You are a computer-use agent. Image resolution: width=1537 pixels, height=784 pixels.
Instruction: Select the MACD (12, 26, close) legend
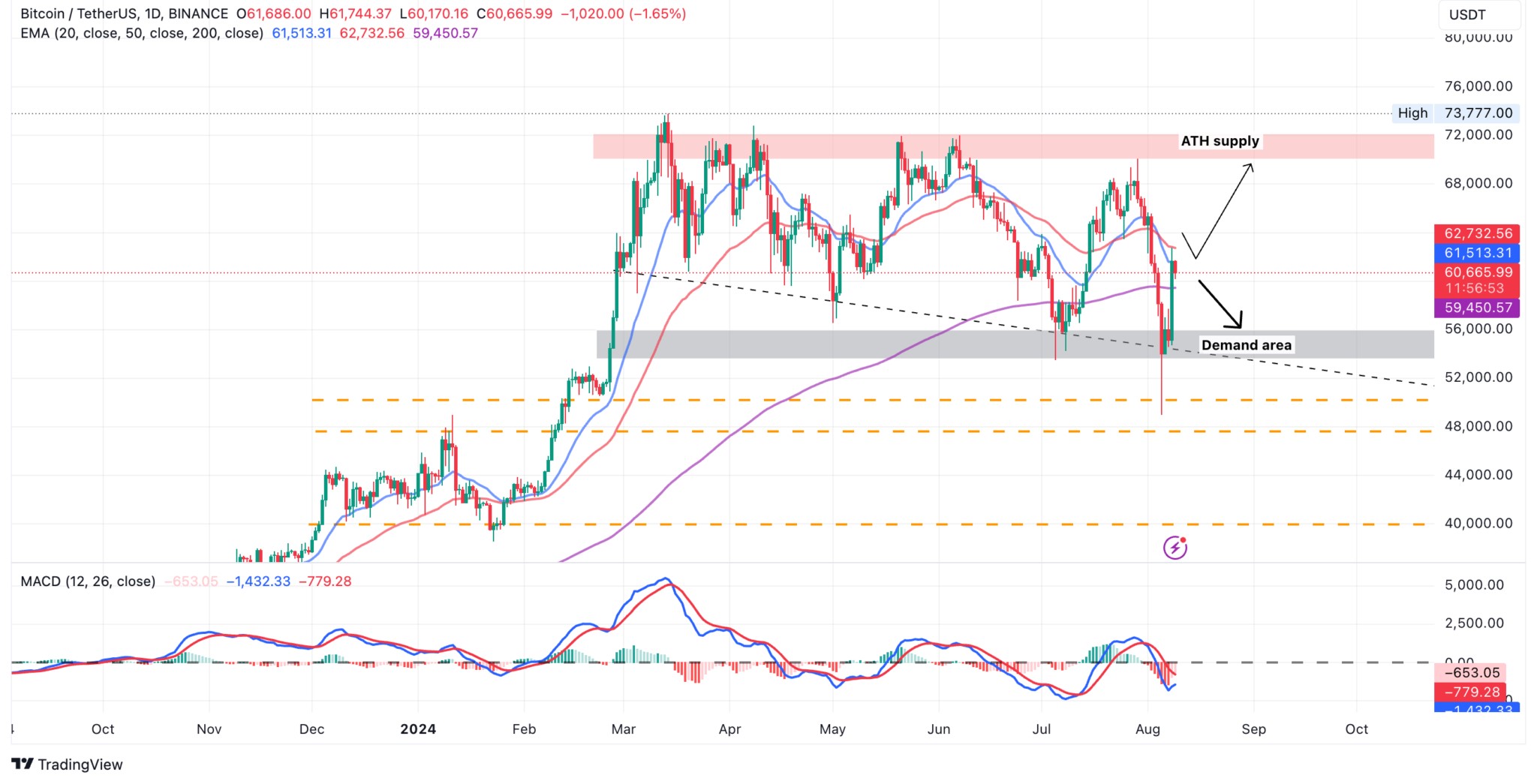88,581
